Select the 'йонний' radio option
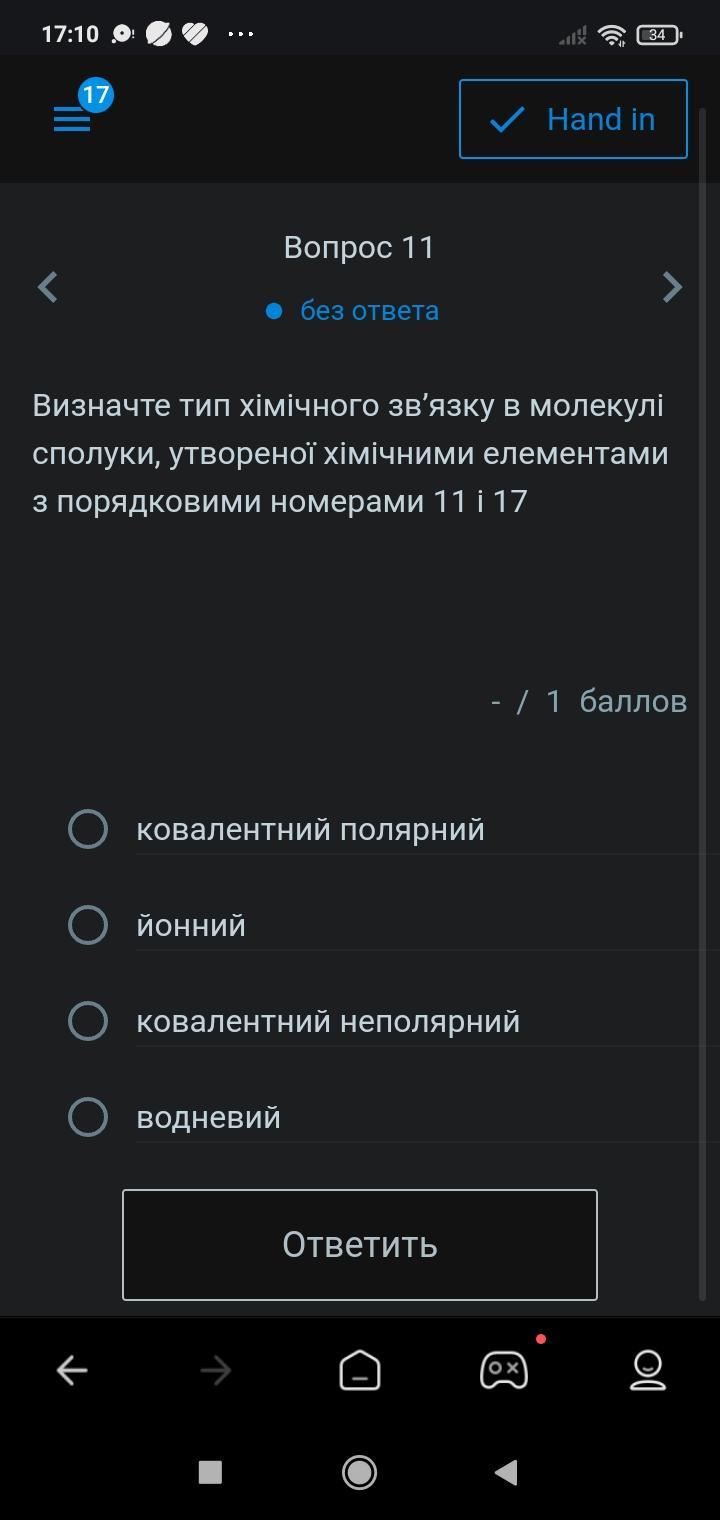Viewport: 720px width, 1520px height. click(88, 925)
